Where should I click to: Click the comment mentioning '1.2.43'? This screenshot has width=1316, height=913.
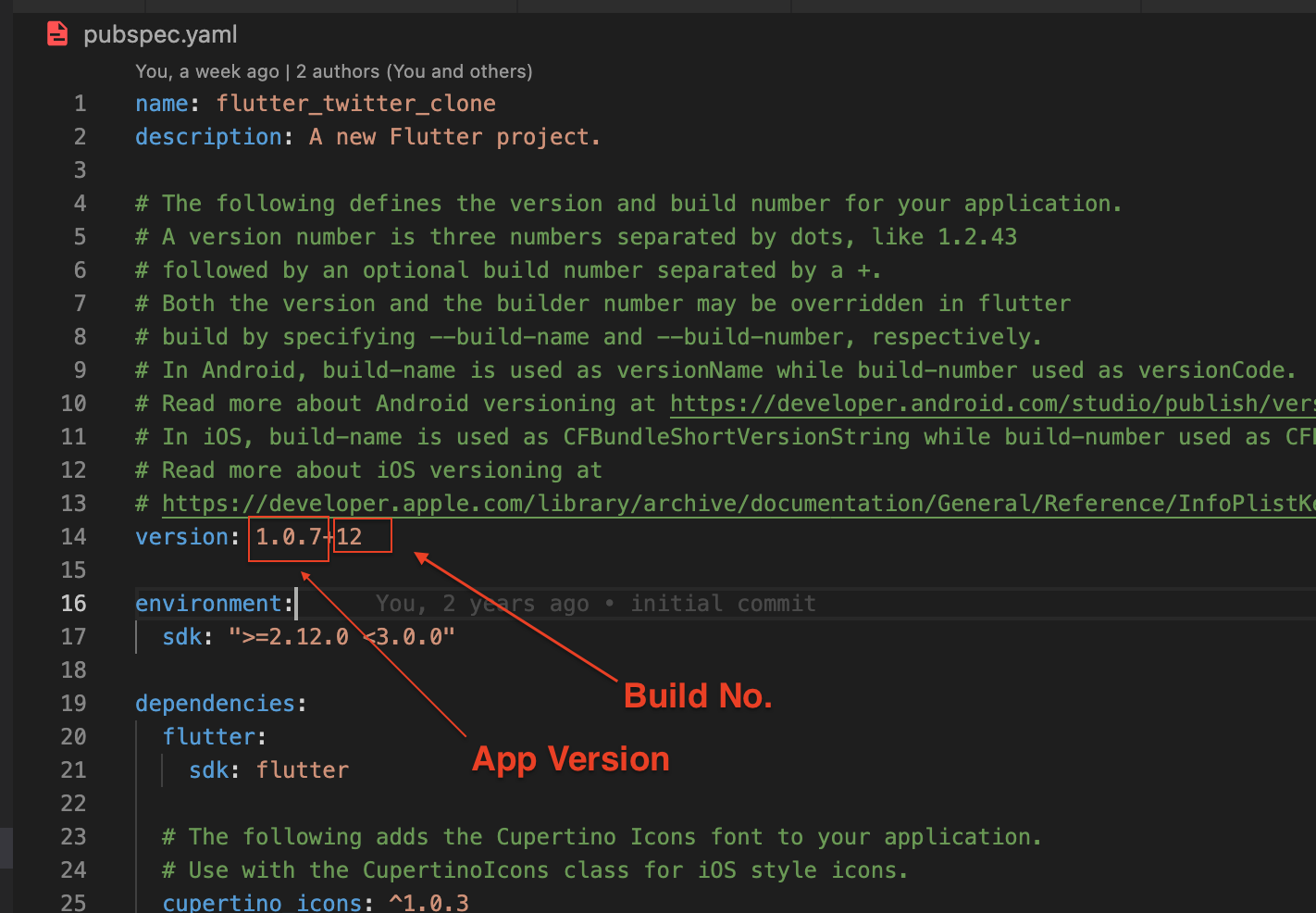click(x=576, y=236)
